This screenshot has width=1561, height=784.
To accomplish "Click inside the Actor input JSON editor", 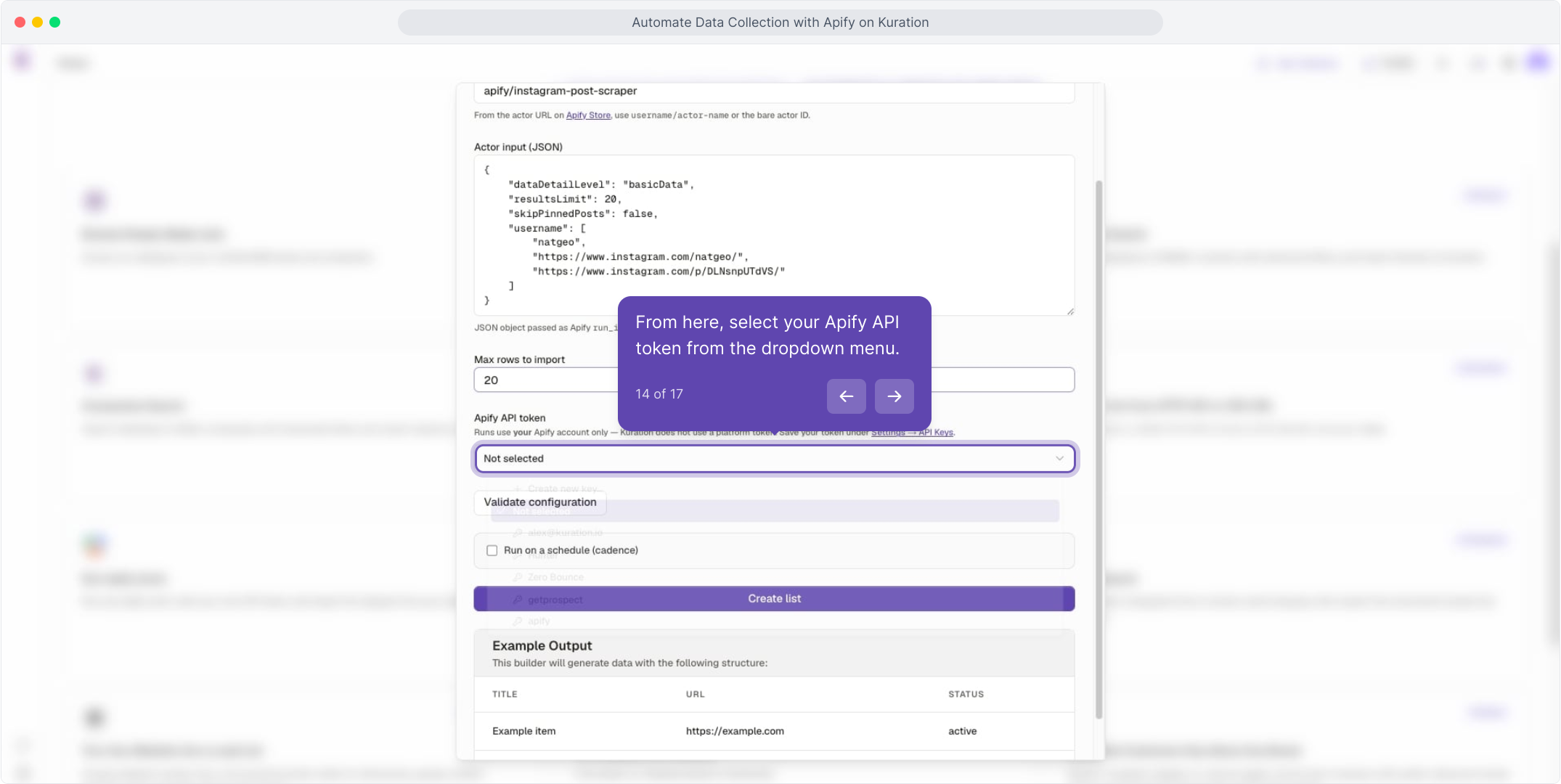I will tap(774, 235).
